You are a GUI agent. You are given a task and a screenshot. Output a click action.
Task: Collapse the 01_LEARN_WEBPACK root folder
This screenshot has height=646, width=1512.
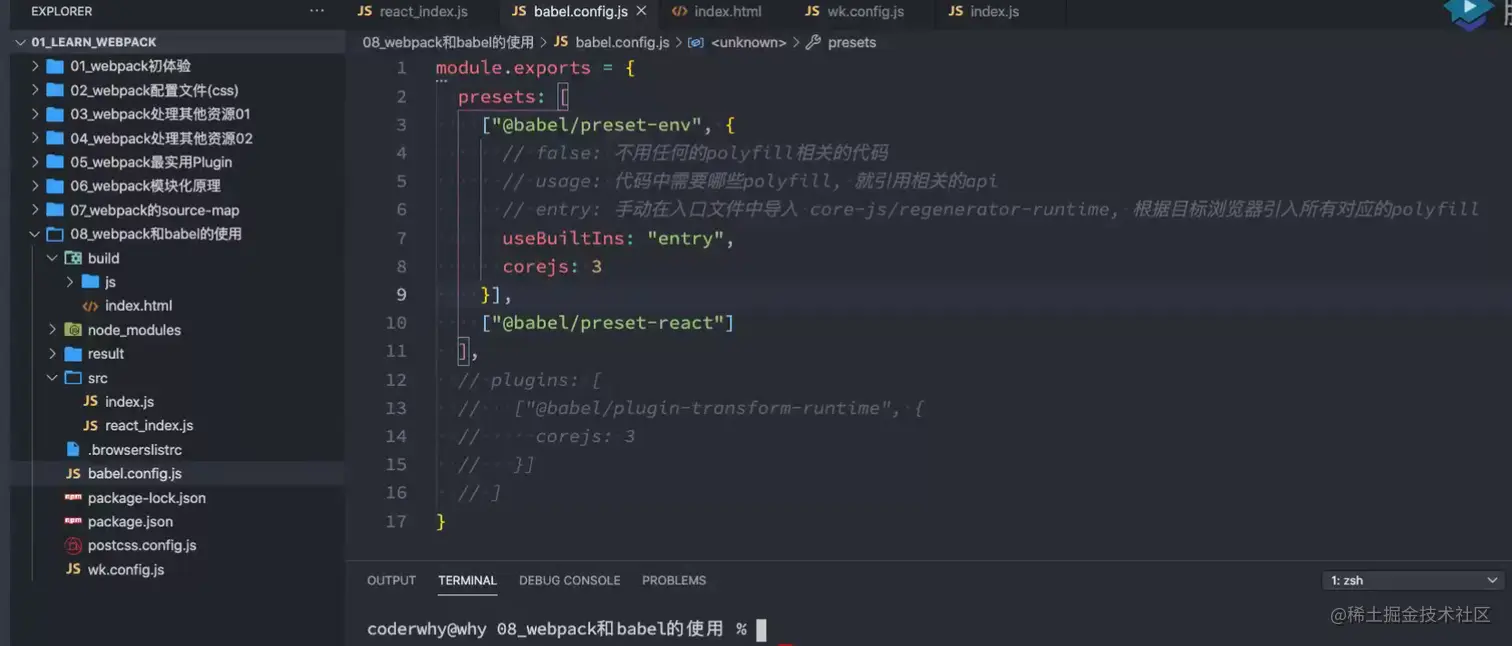(x=21, y=42)
